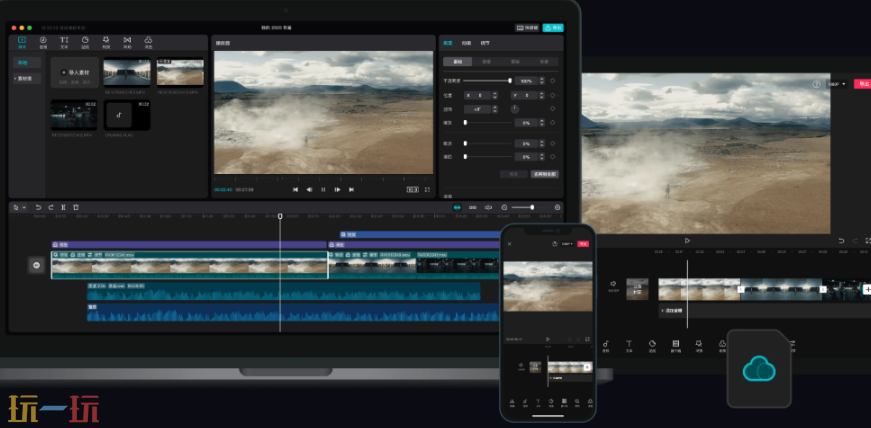Click the help question mark icon on tablet
Image resolution: width=871 pixels, height=428 pixels.
pyautogui.click(x=816, y=84)
